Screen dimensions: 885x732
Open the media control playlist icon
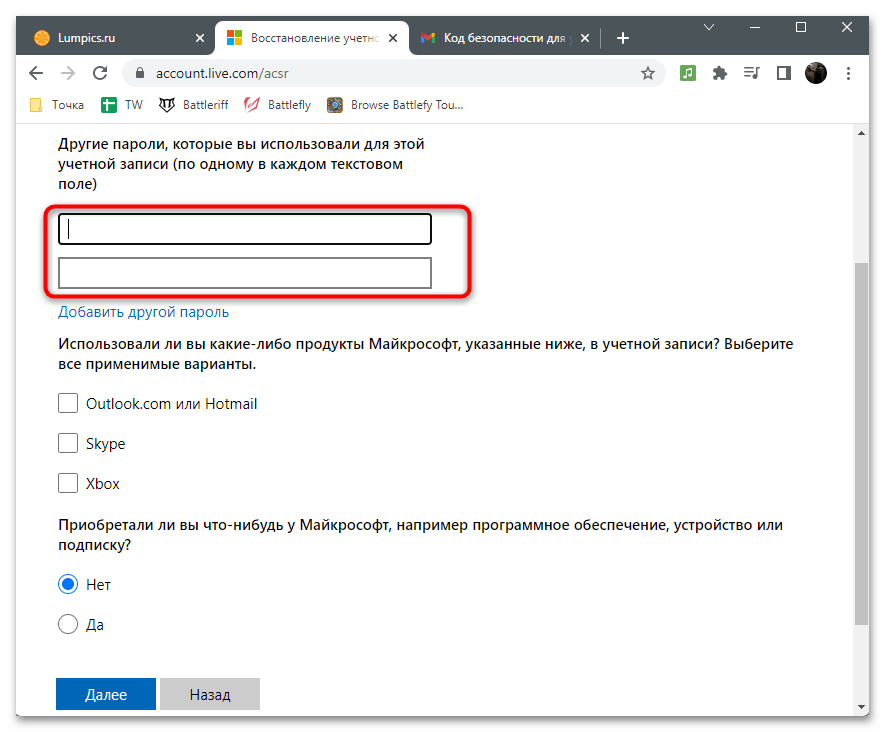point(752,73)
